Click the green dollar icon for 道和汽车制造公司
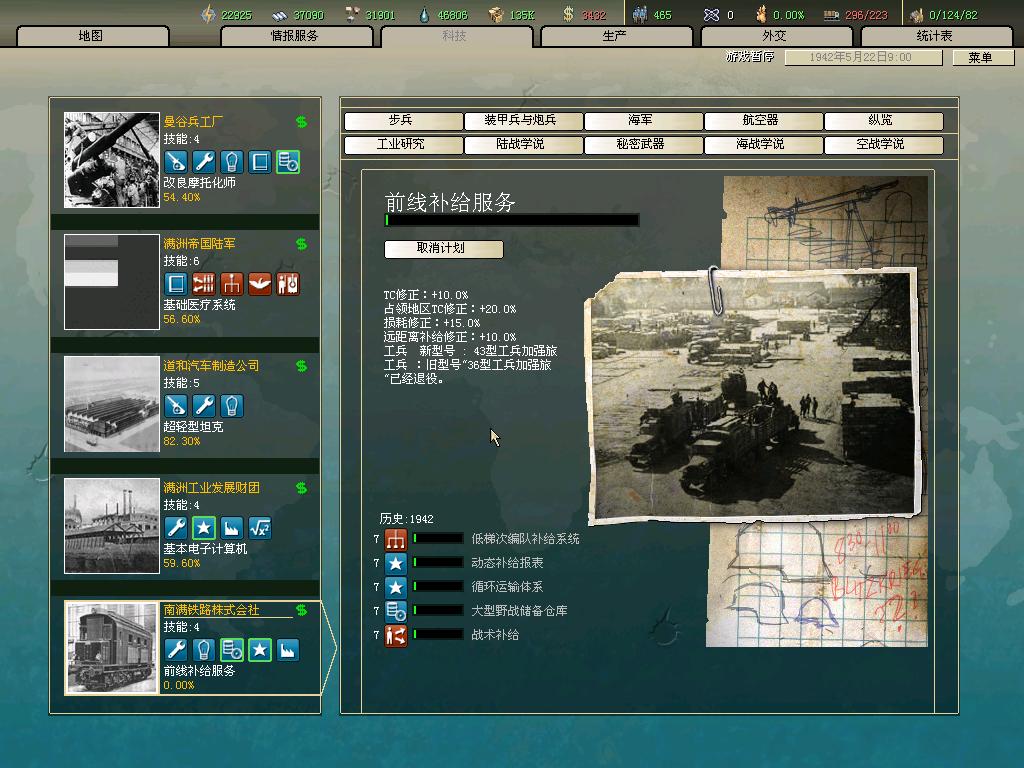 [301, 366]
